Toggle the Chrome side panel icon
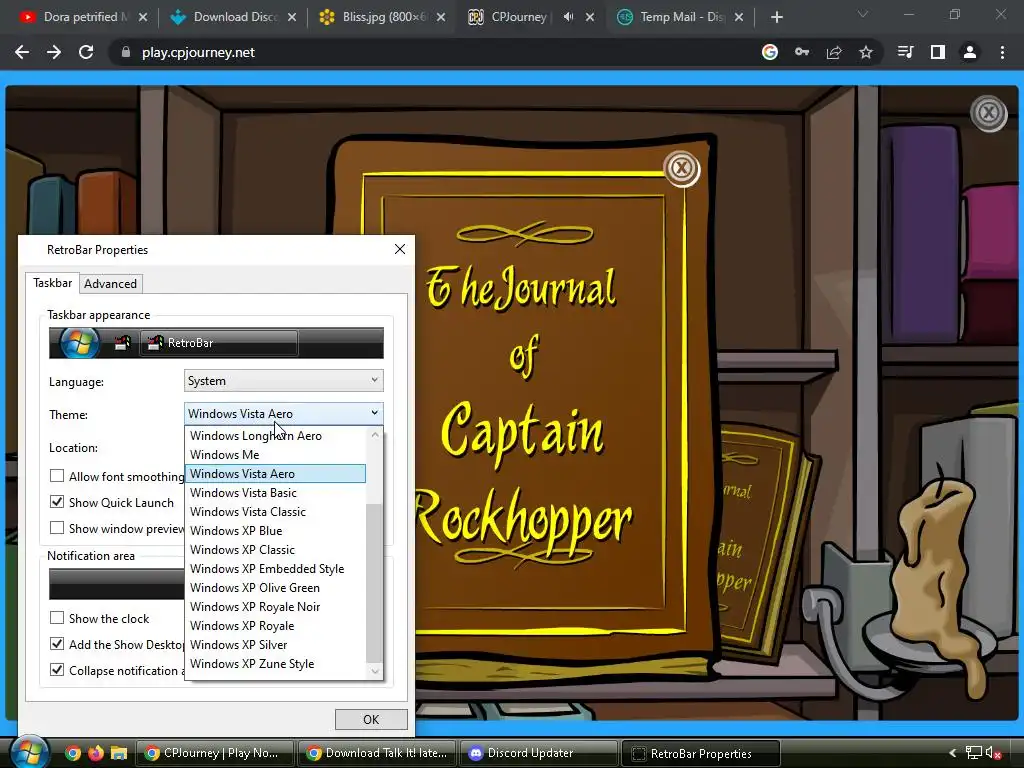 [938, 52]
